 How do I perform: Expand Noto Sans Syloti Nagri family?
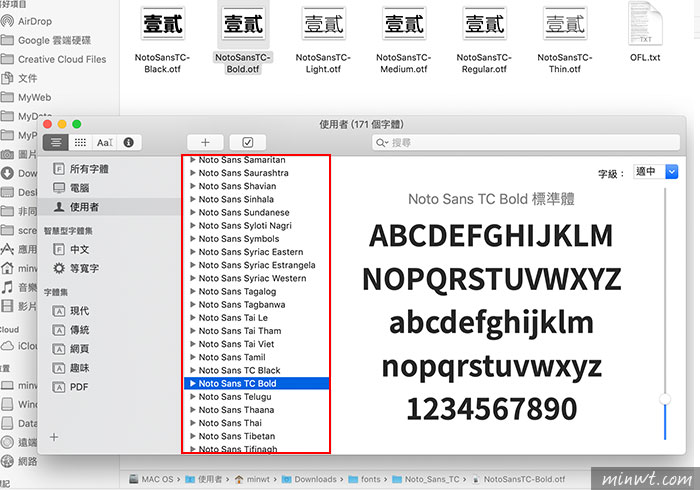coord(193,225)
